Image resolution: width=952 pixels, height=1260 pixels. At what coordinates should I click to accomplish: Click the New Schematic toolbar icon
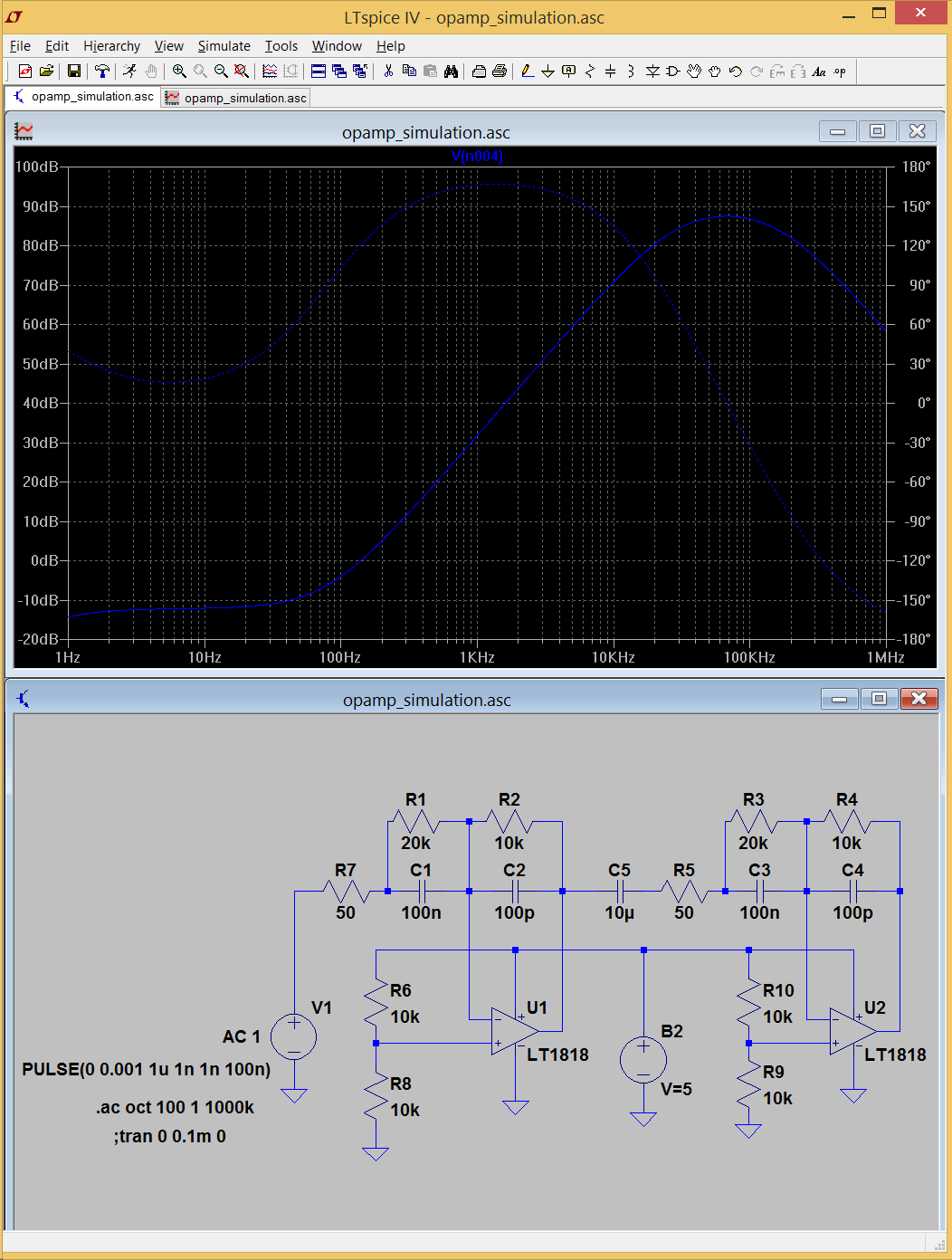[x=24, y=72]
